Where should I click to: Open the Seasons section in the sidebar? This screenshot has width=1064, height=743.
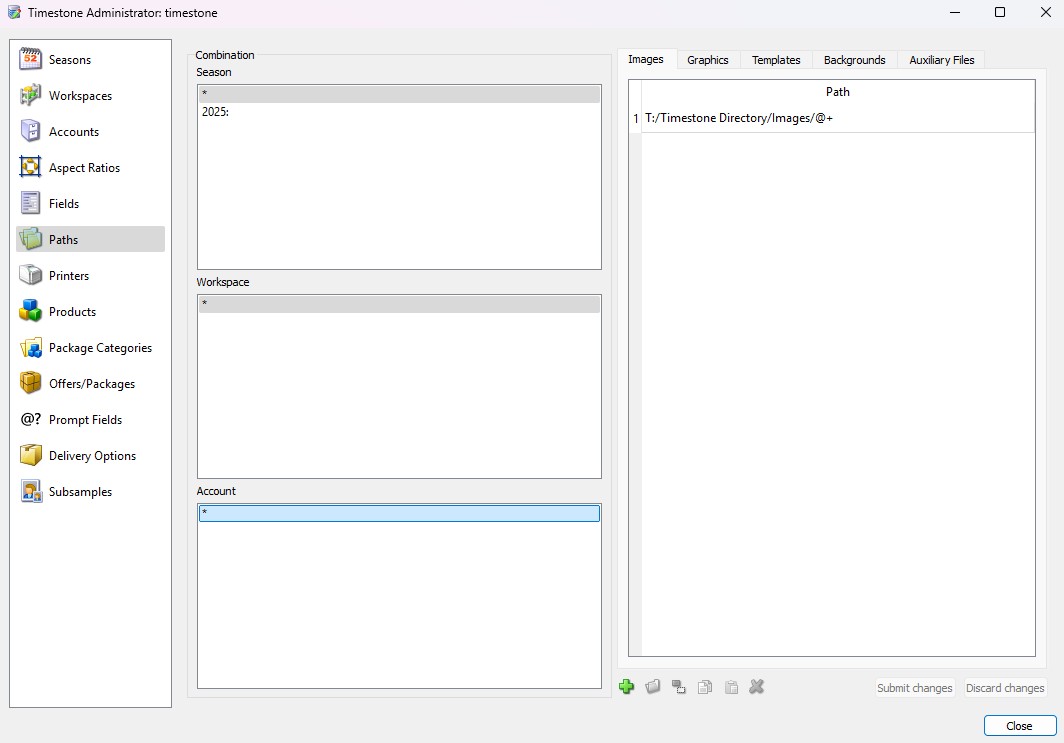point(90,60)
